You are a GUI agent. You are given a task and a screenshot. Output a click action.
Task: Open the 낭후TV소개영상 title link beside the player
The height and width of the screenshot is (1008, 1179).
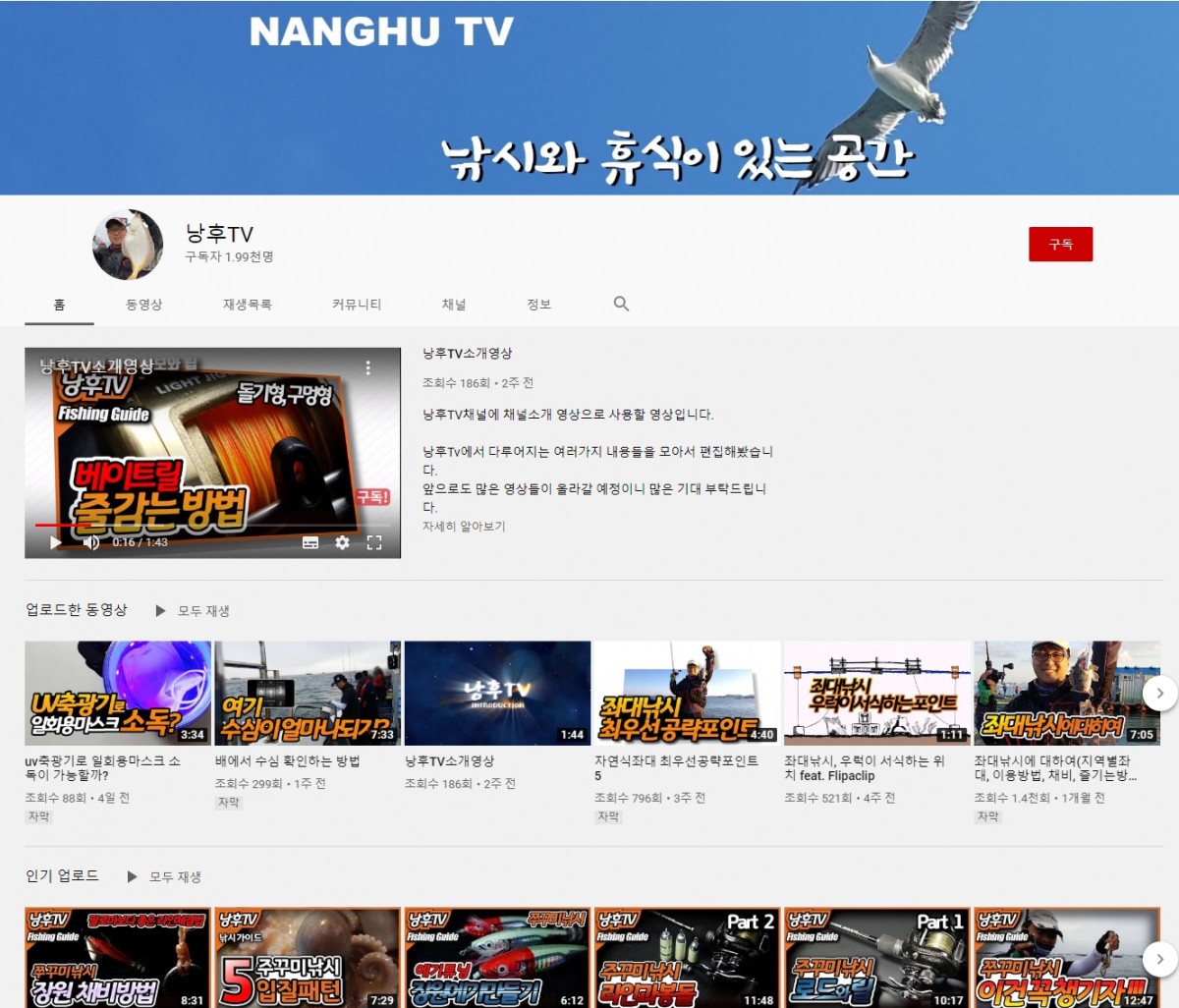(x=468, y=354)
